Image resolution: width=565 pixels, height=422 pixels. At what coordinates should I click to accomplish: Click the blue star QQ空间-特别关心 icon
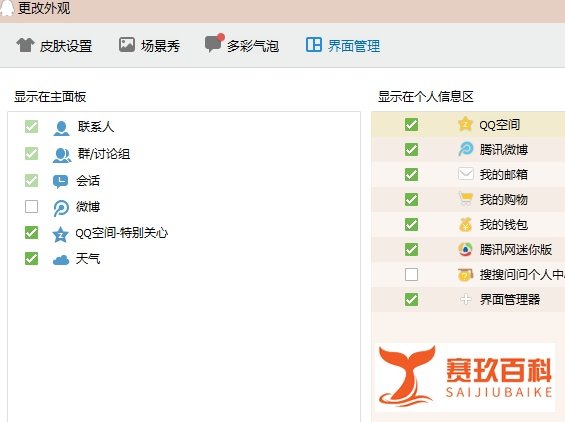[61, 235]
